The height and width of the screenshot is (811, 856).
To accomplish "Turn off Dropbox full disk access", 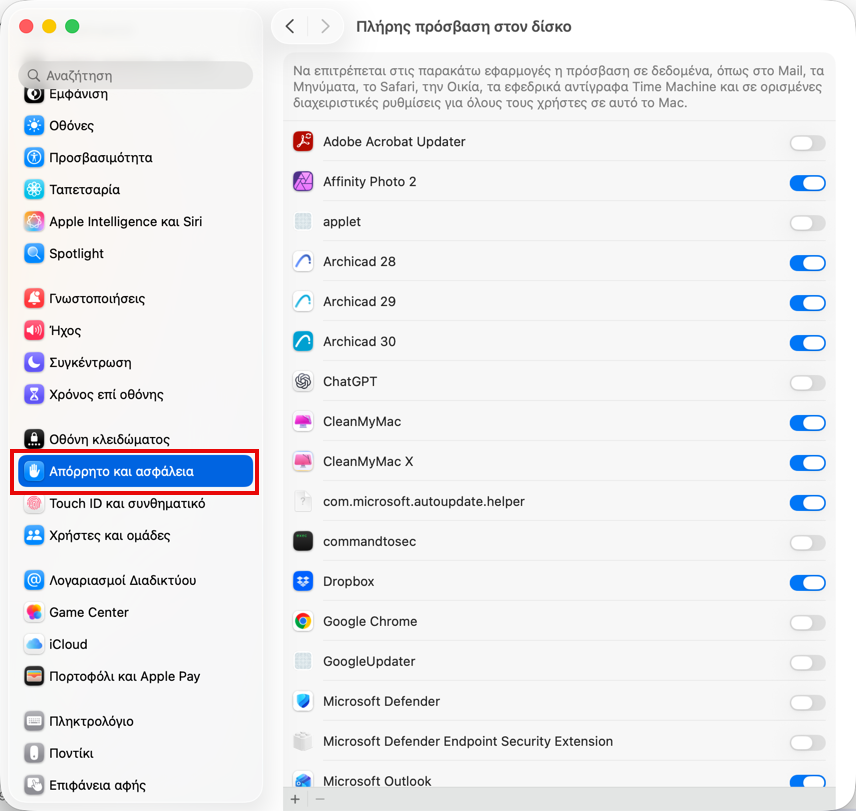I will [807, 583].
